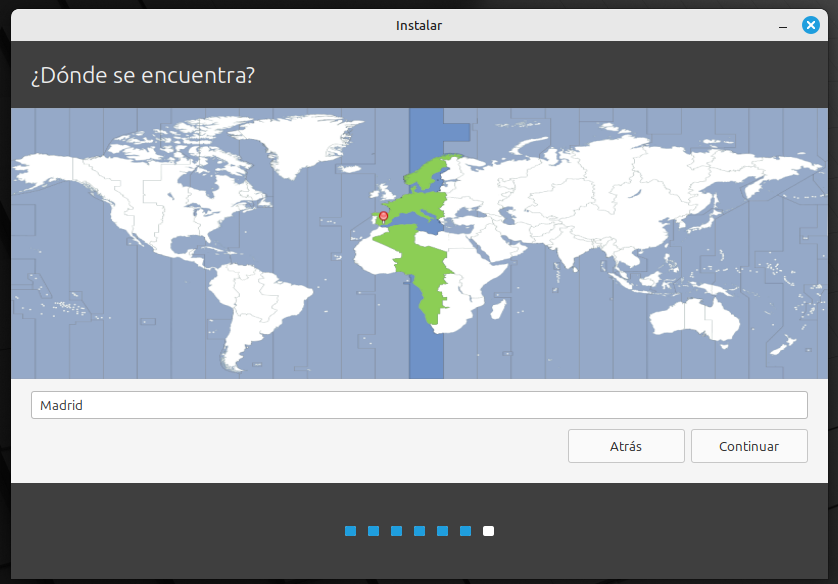Click the Instalar title bar text
This screenshot has height=584, width=838.
pyautogui.click(x=419, y=25)
